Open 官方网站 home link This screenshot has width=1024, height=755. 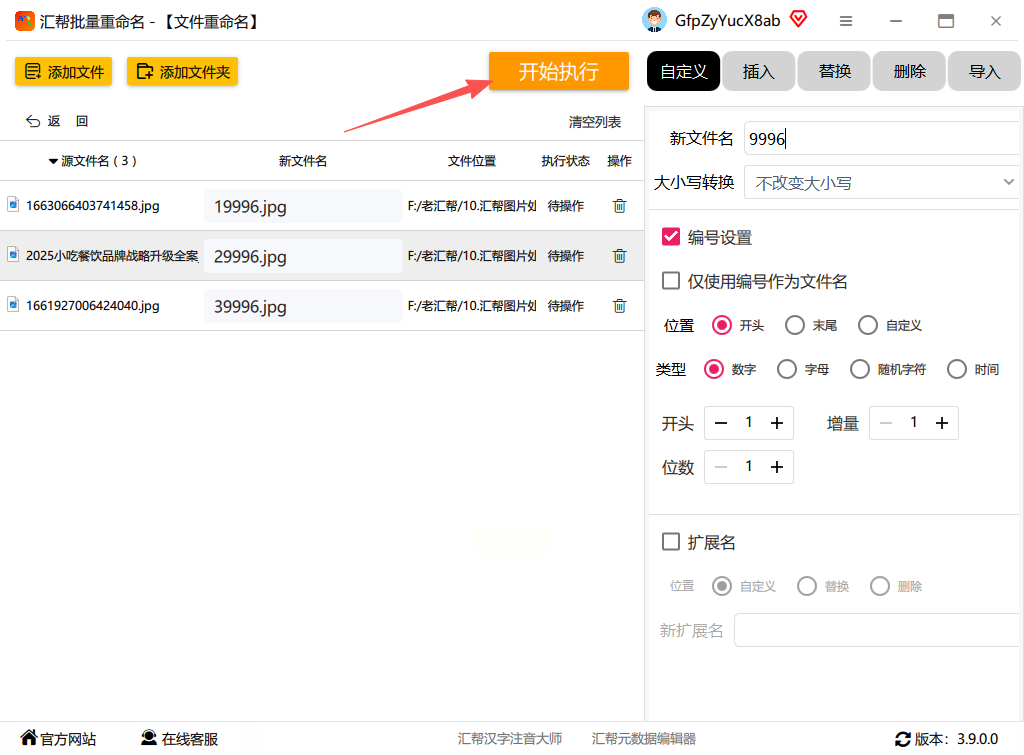click(x=58, y=739)
